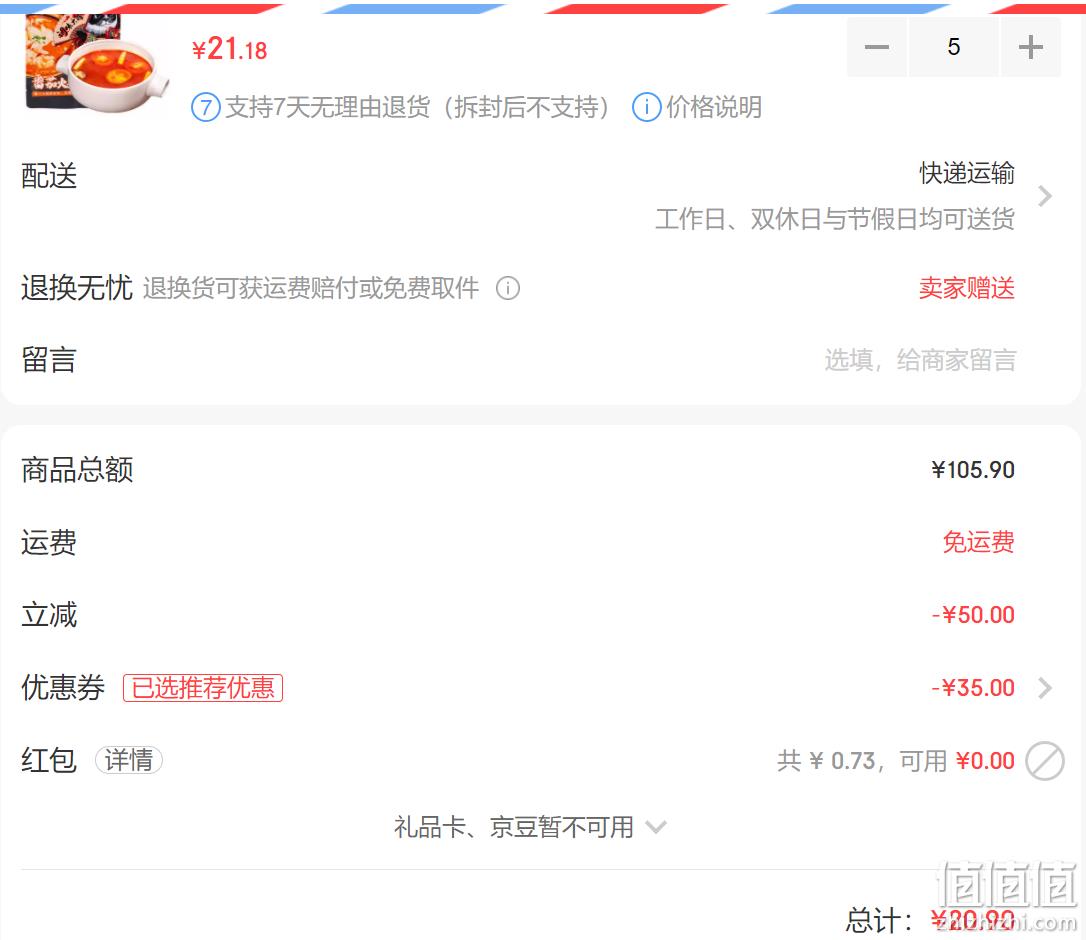
Task: Open the 价格说明 link
Action: [713, 107]
